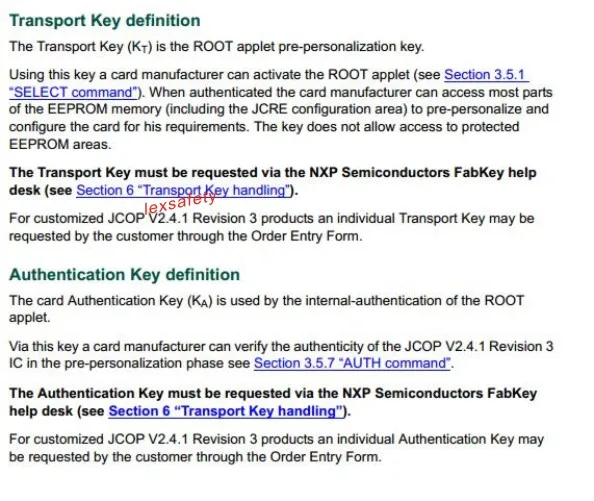Click the (KT) abbreviation in the first paragraph
594x501 pixels.
tap(139, 47)
